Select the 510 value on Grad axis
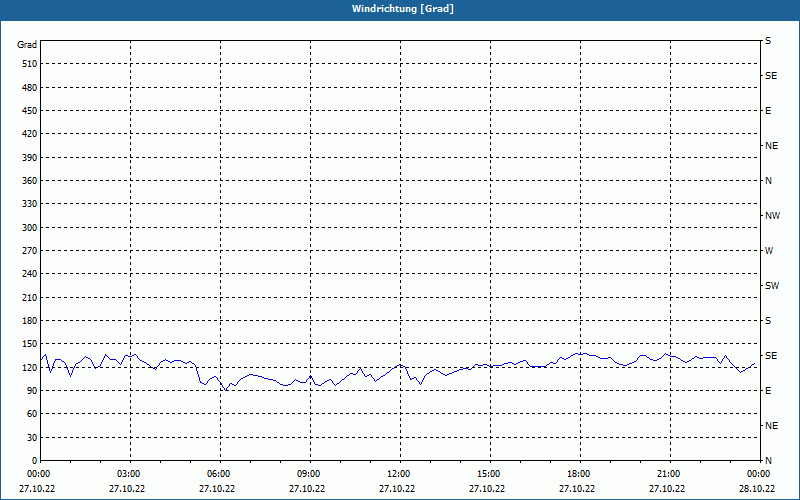 coord(29,64)
